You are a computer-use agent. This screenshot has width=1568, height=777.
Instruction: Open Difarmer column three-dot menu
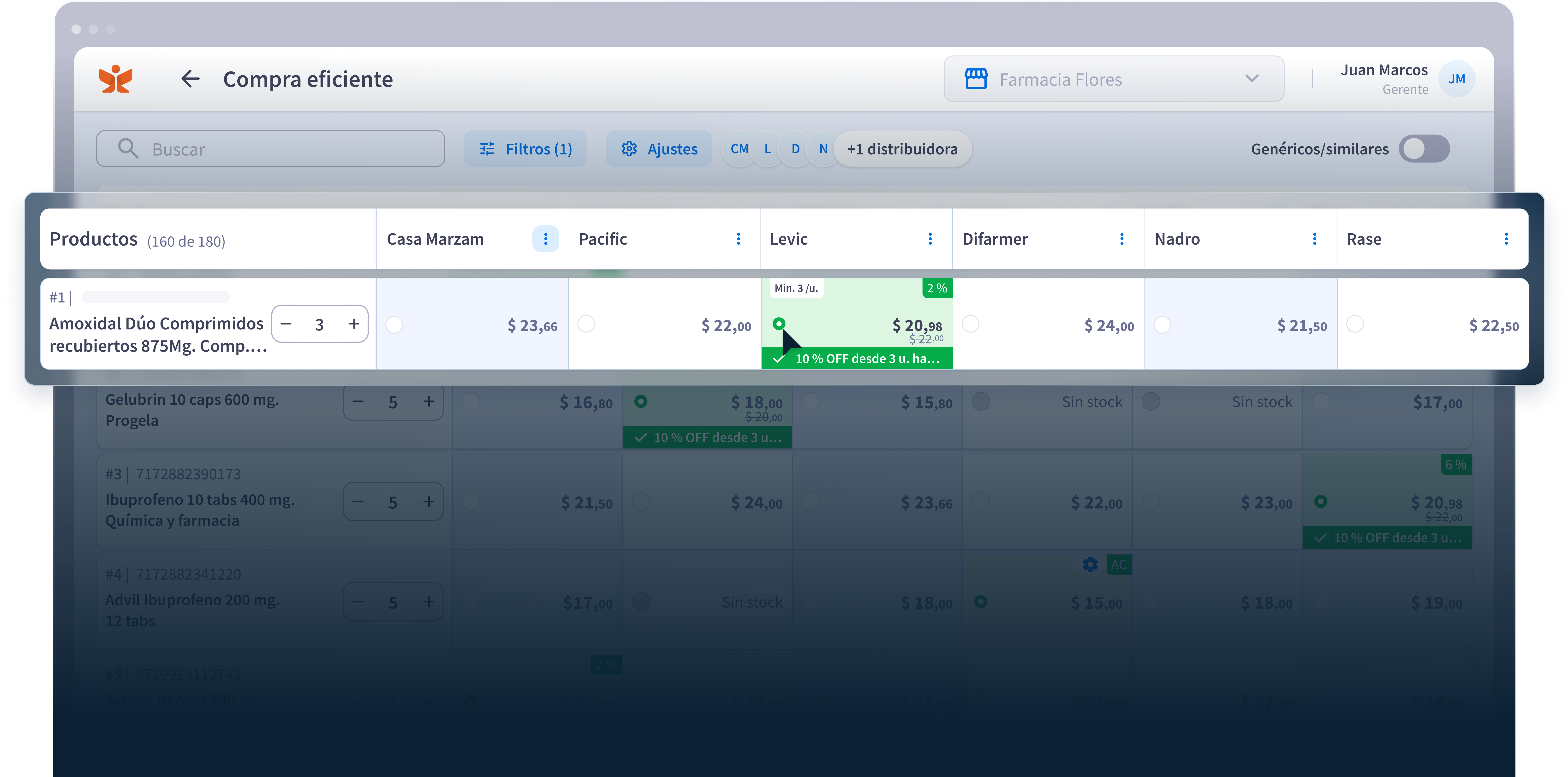[x=1122, y=239]
